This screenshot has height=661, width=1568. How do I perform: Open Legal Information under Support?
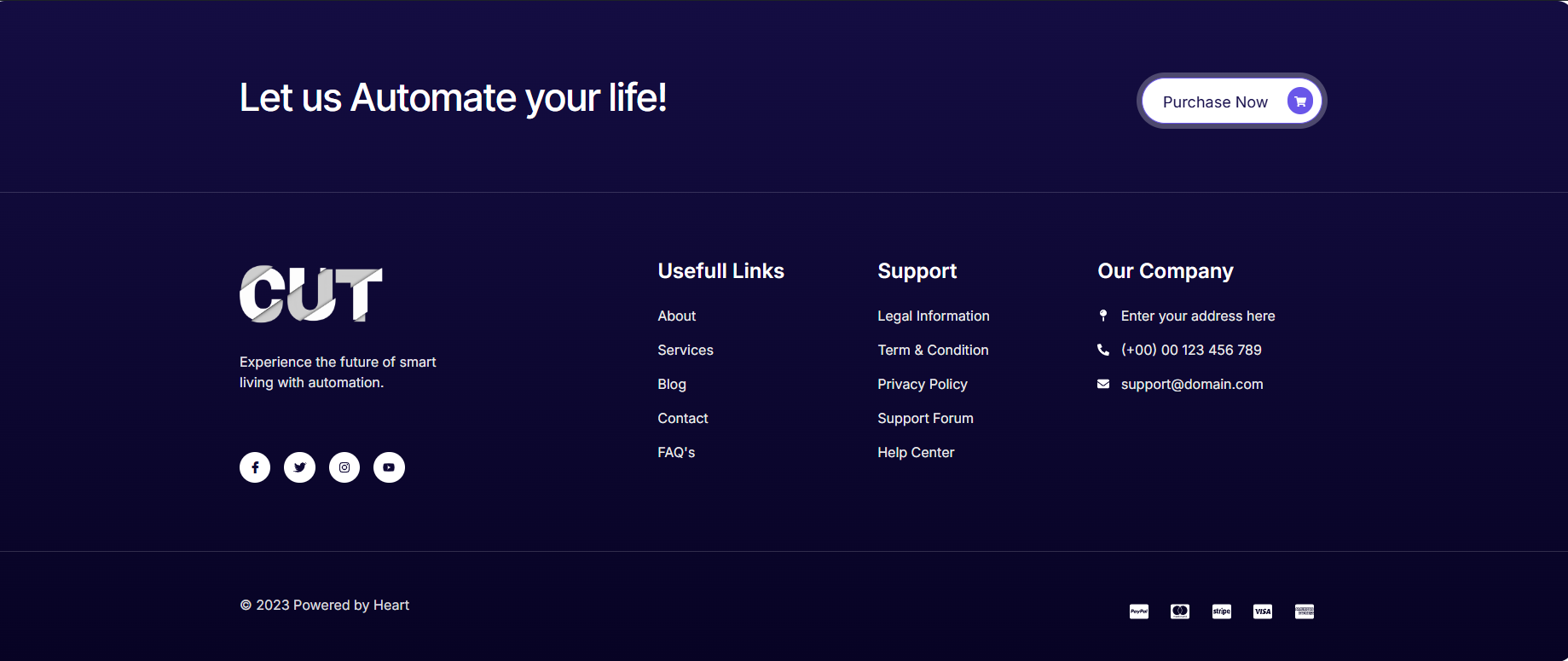(934, 316)
